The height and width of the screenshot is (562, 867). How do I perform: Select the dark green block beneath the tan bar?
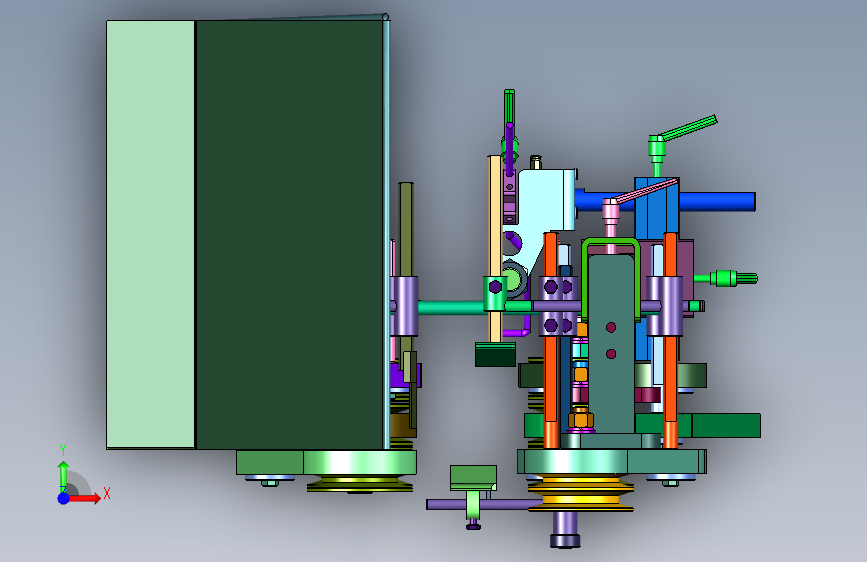(x=495, y=355)
